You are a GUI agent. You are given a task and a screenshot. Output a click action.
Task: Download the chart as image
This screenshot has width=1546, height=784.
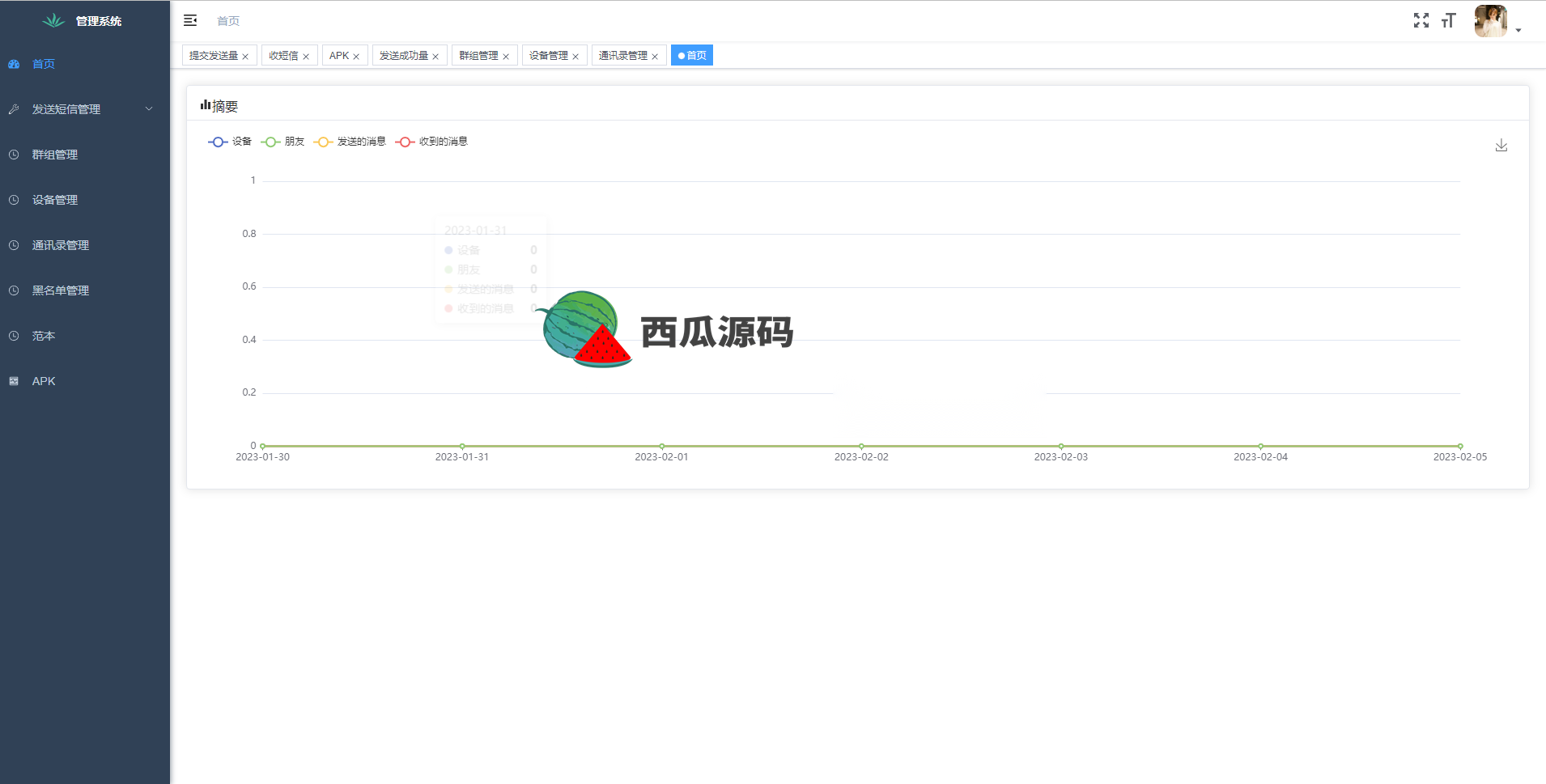(1501, 146)
